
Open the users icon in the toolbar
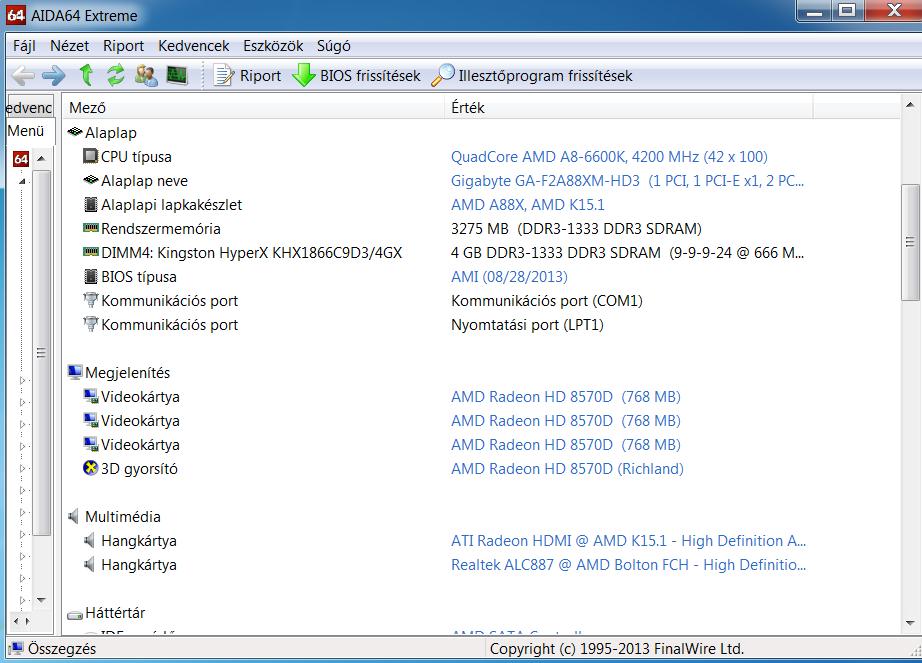coord(146,75)
